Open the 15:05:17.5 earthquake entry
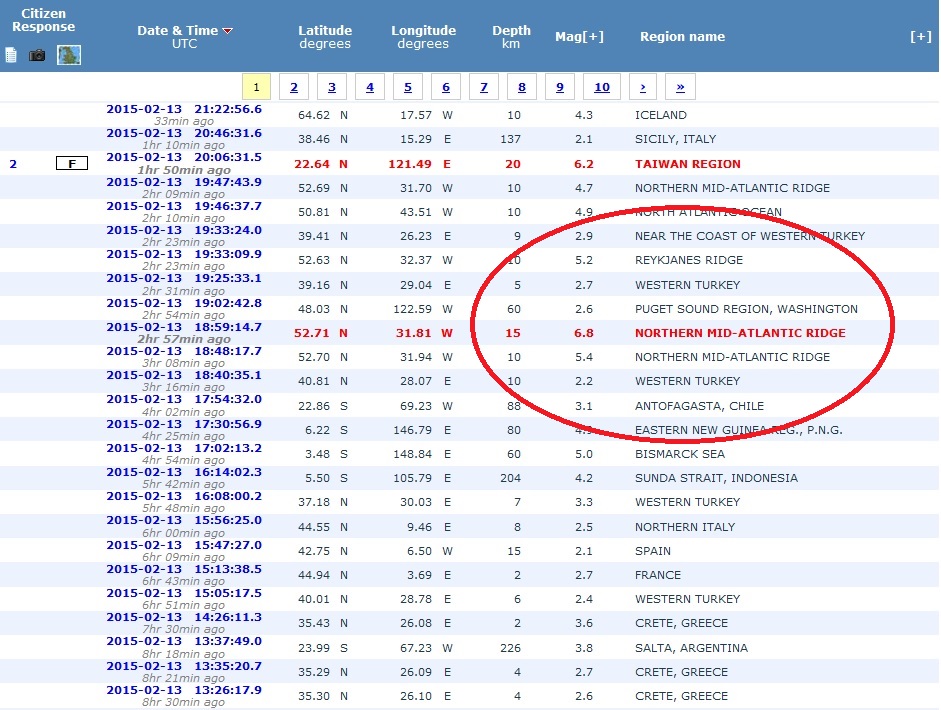 click(184, 593)
